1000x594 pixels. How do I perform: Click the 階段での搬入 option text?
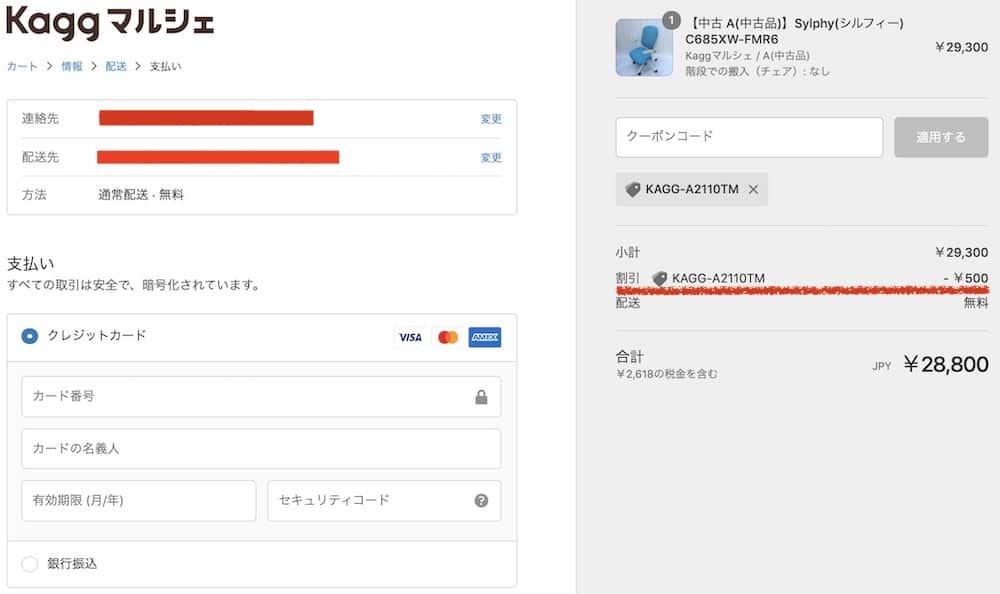(758, 71)
